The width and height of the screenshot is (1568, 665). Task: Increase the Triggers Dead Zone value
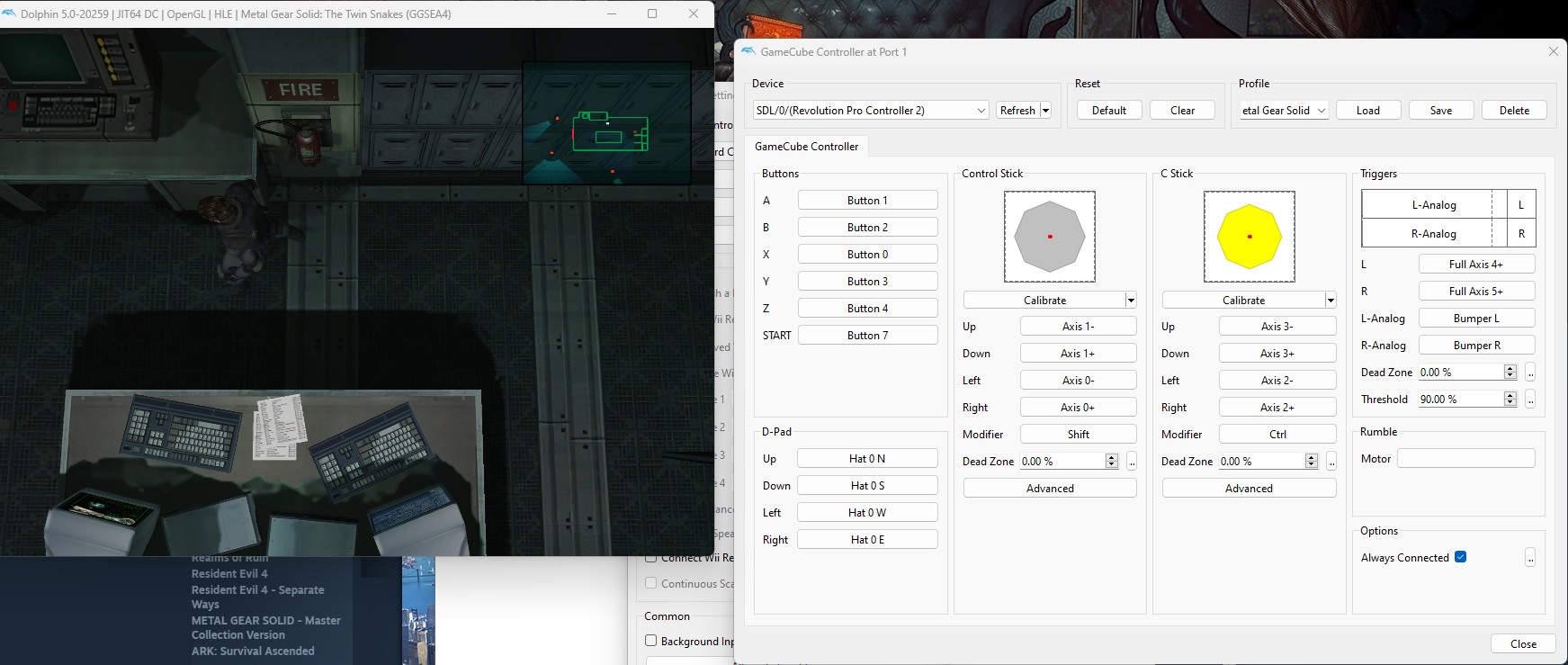click(1510, 368)
